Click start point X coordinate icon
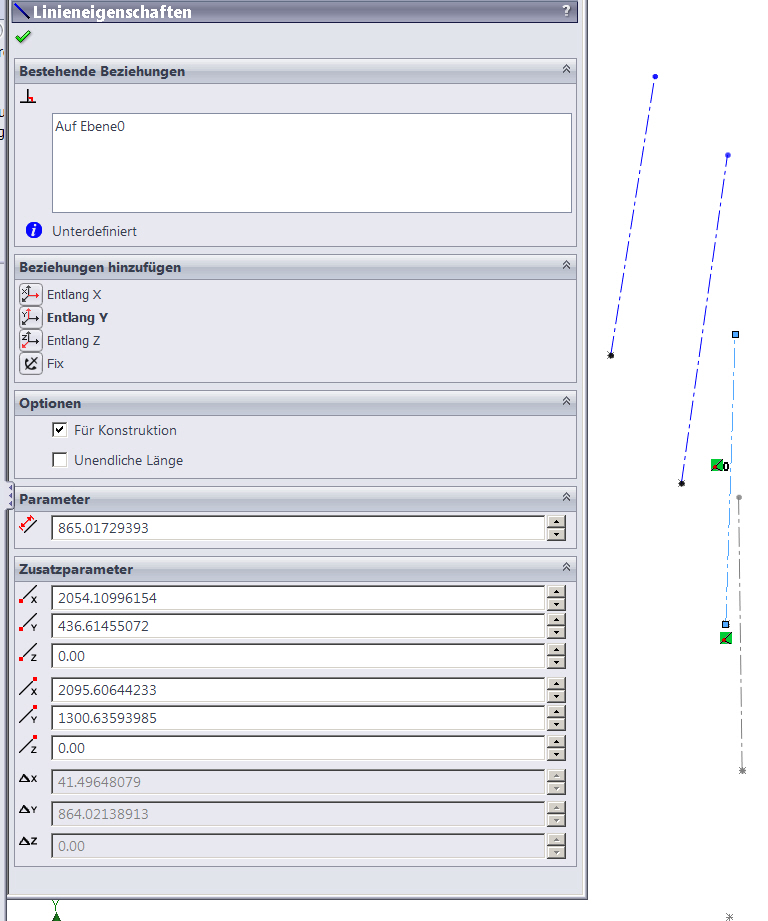This screenshot has height=921, width=768. [x=28, y=594]
